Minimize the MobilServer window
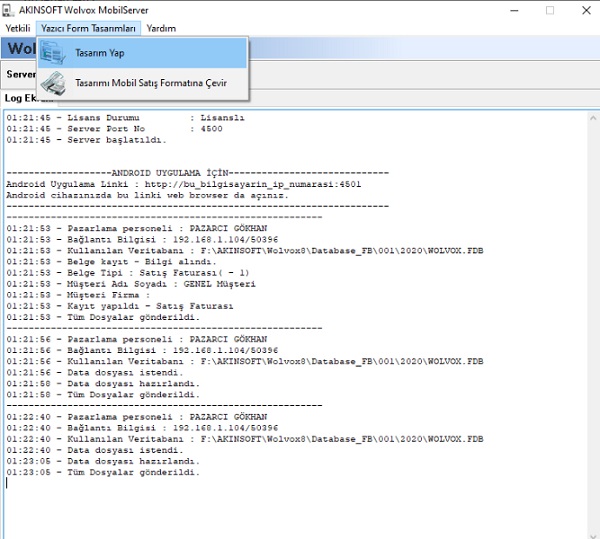Screen dimensions: 600x539 point(514,11)
